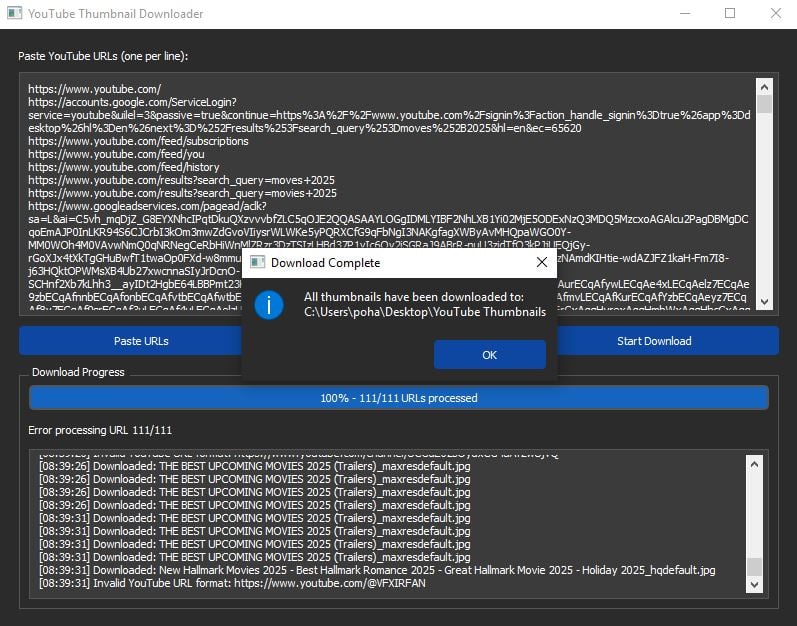Click the YouTube Thumbnail Downloader window icon
Image resolution: width=797 pixels, height=626 pixels.
coord(14,14)
